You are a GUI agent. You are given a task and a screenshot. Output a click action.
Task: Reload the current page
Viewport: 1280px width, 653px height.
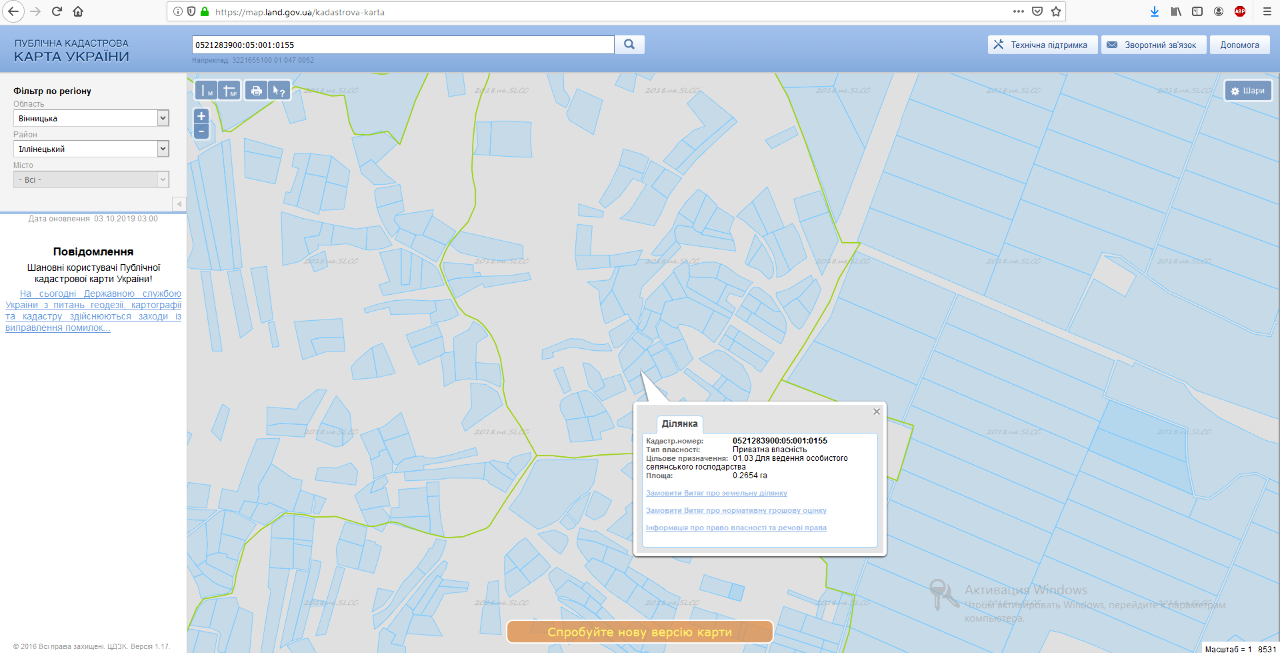[x=57, y=11]
